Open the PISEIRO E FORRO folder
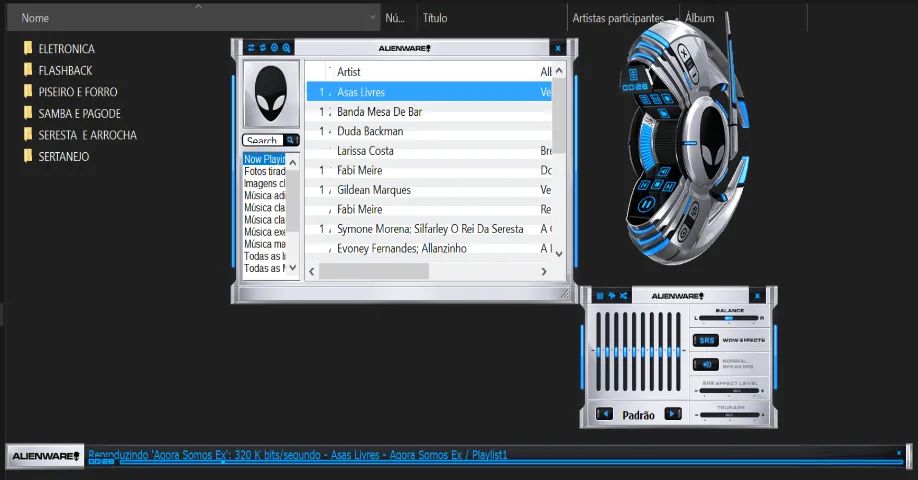Screen dimensions: 918x480 [70, 92]
